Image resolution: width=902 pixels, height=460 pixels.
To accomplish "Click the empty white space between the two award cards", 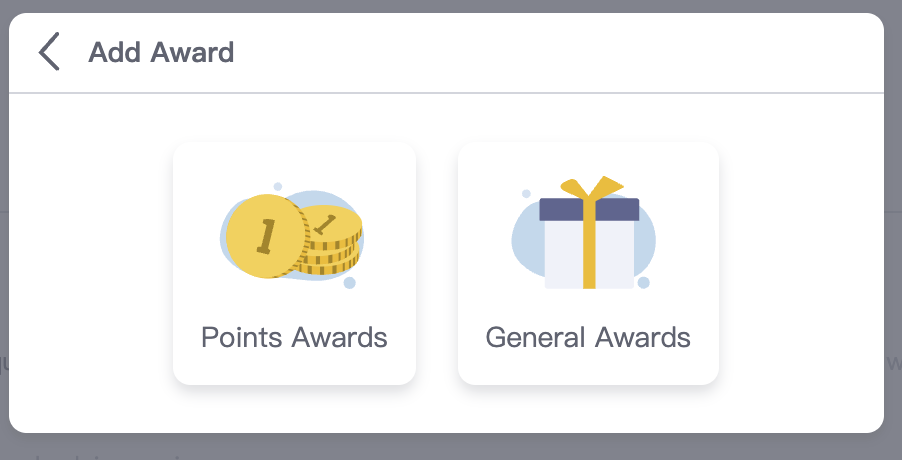I will point(437,263).
